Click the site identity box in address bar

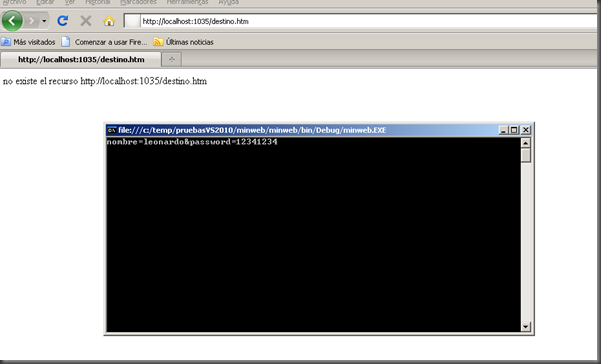(133, 21)
